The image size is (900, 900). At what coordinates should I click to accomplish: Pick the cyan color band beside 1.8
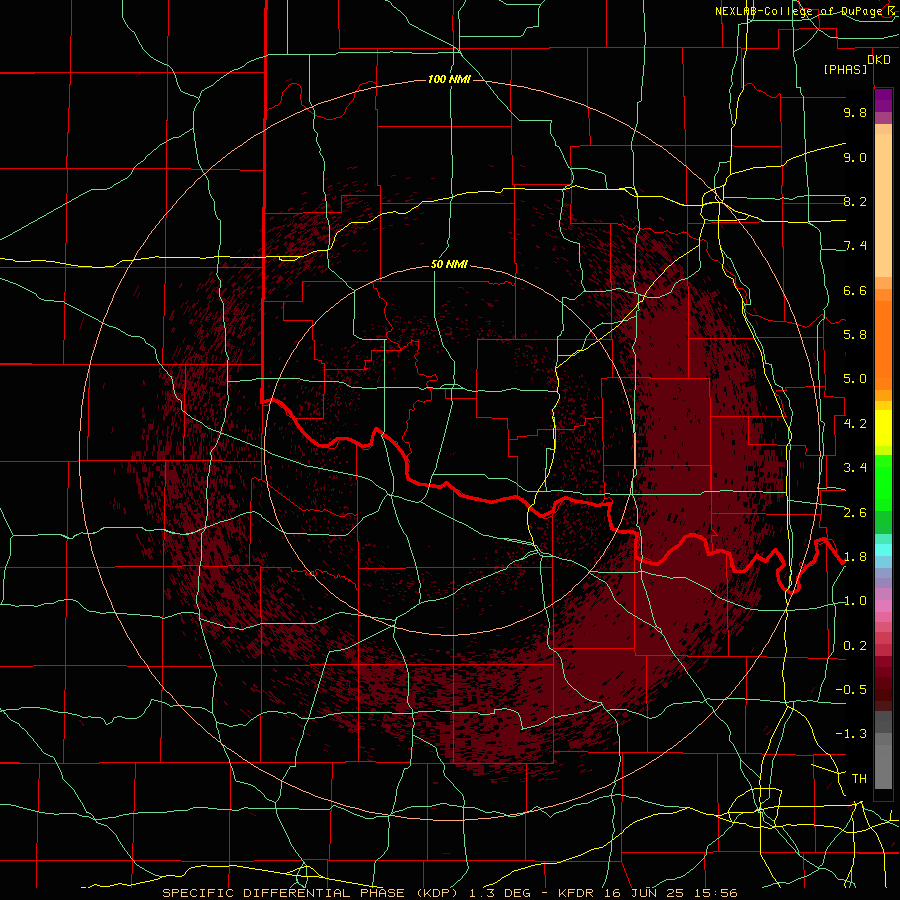pos(883,550)
